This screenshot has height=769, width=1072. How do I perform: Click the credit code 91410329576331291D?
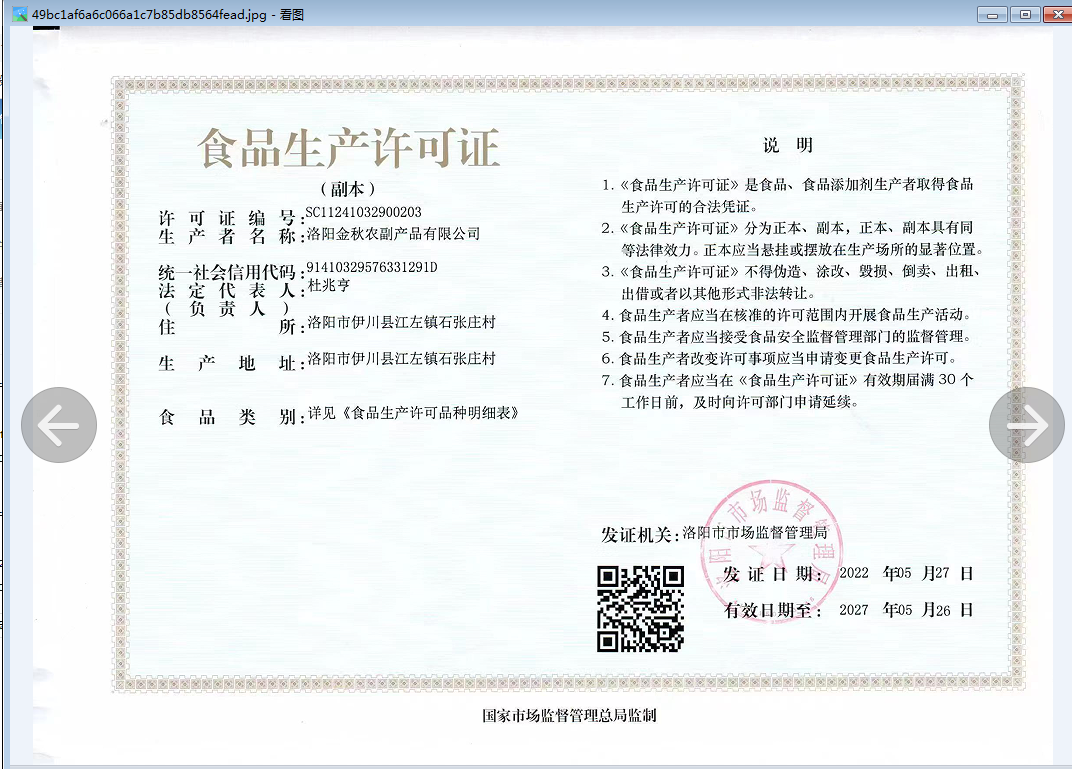click(371, 268)
